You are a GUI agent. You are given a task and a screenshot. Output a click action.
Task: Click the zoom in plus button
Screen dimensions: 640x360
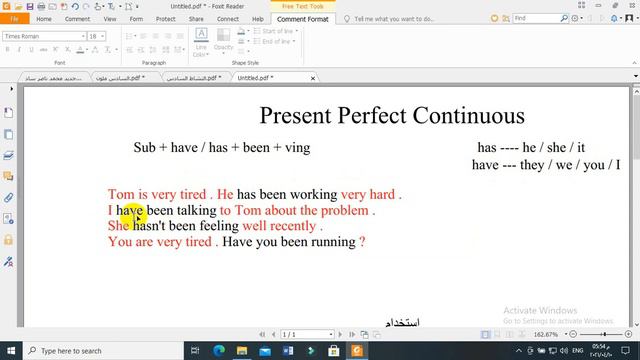coord(629,334)
